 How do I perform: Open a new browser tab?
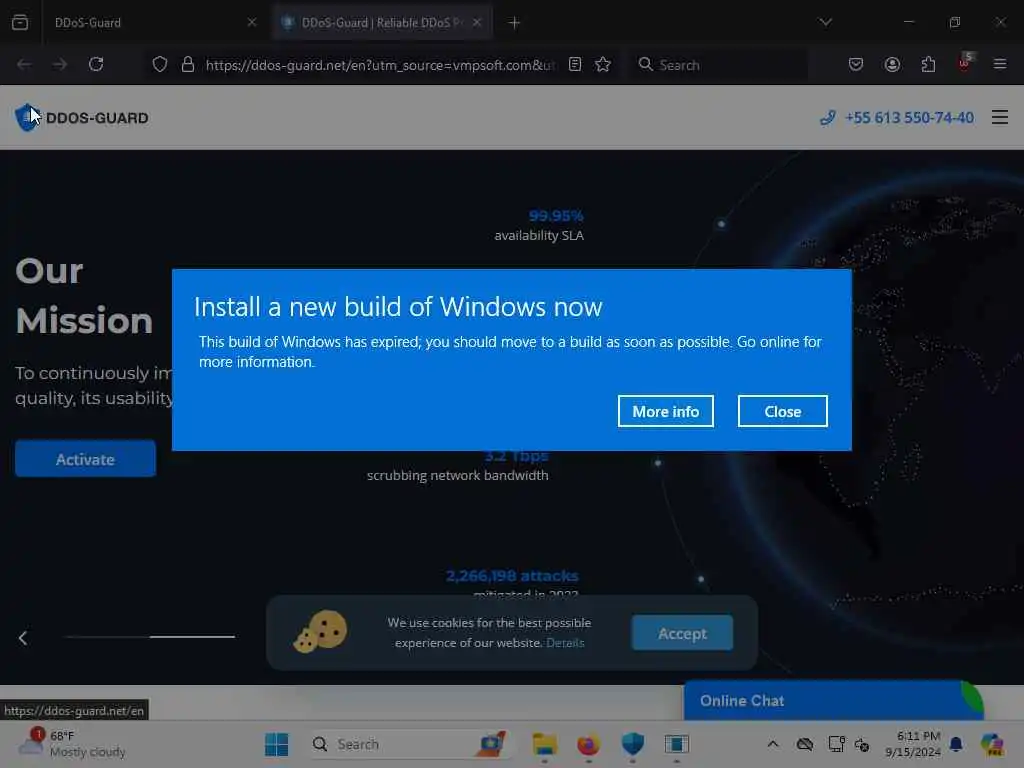[514, 23]
